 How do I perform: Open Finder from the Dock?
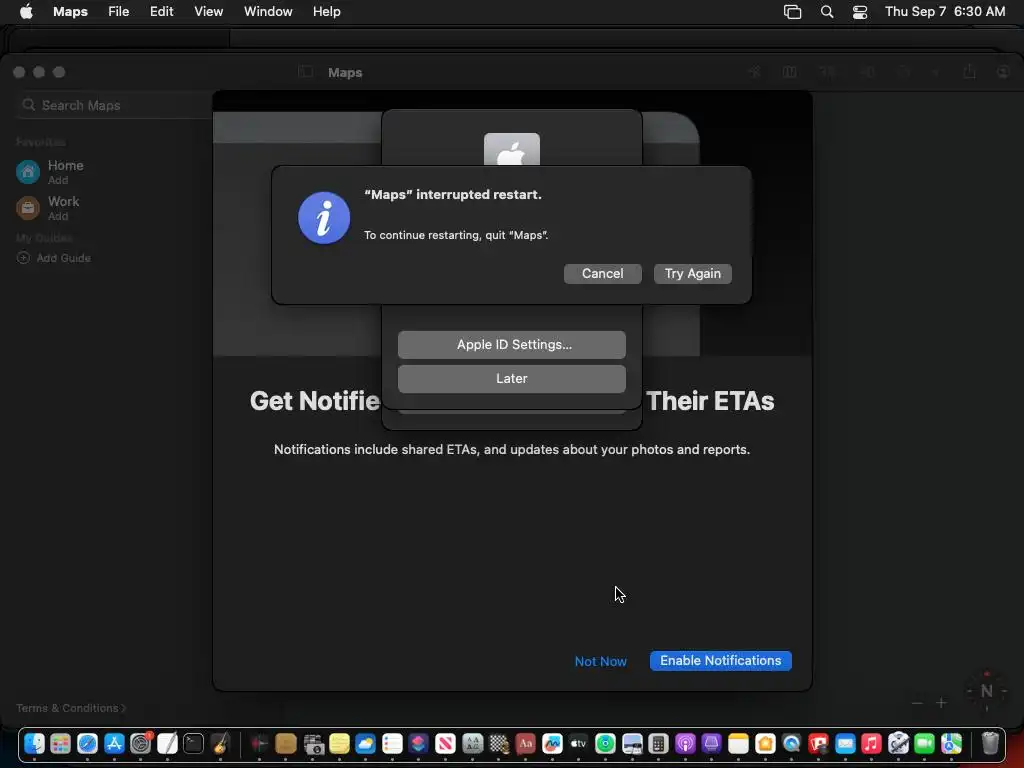[x=34, y=744]
